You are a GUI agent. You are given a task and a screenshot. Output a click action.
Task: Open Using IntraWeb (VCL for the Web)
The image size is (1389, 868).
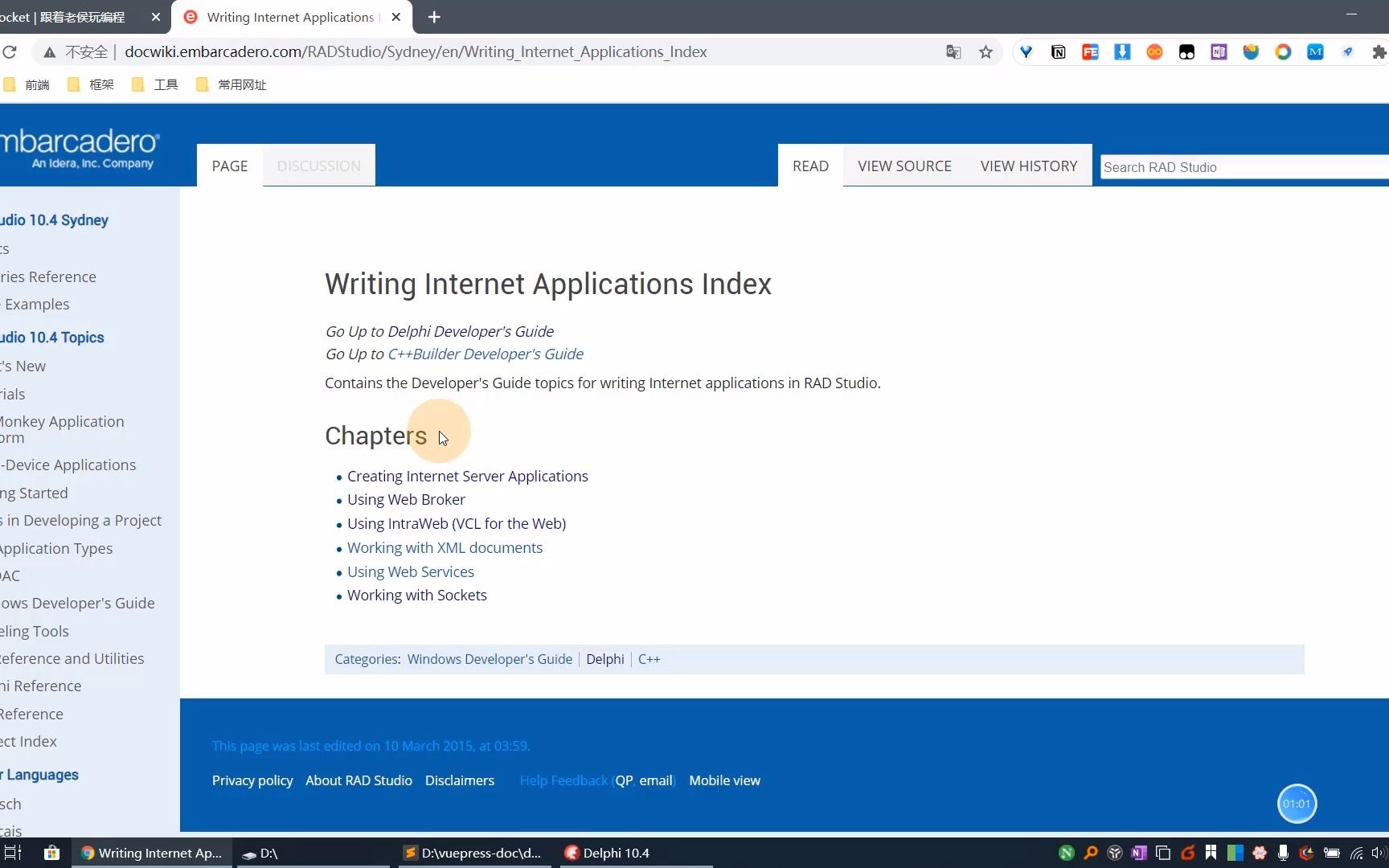tap(457, 523)
